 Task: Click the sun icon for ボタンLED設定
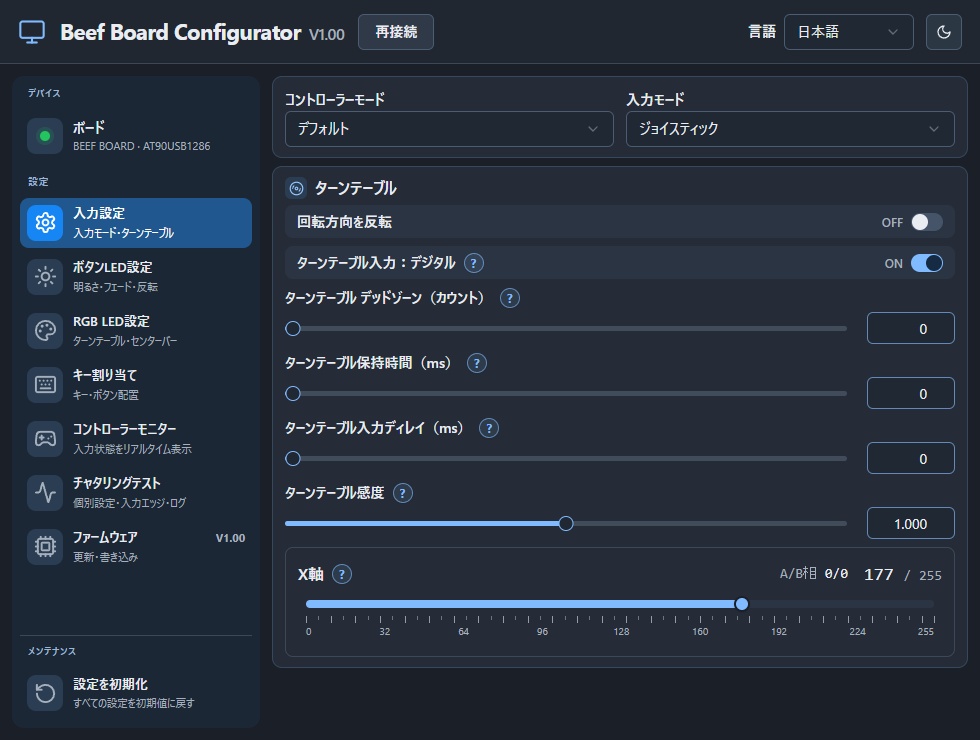tap(45, 276)
